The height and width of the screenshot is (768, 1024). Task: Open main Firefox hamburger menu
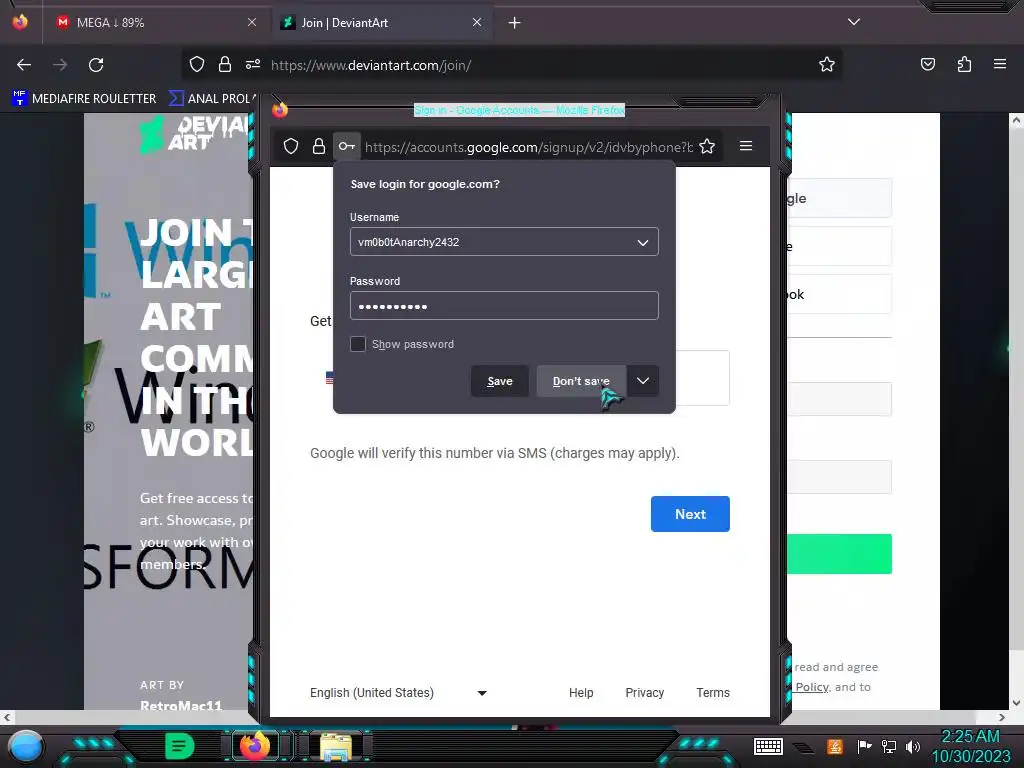pyautogui.click(x=1000, y=65)
